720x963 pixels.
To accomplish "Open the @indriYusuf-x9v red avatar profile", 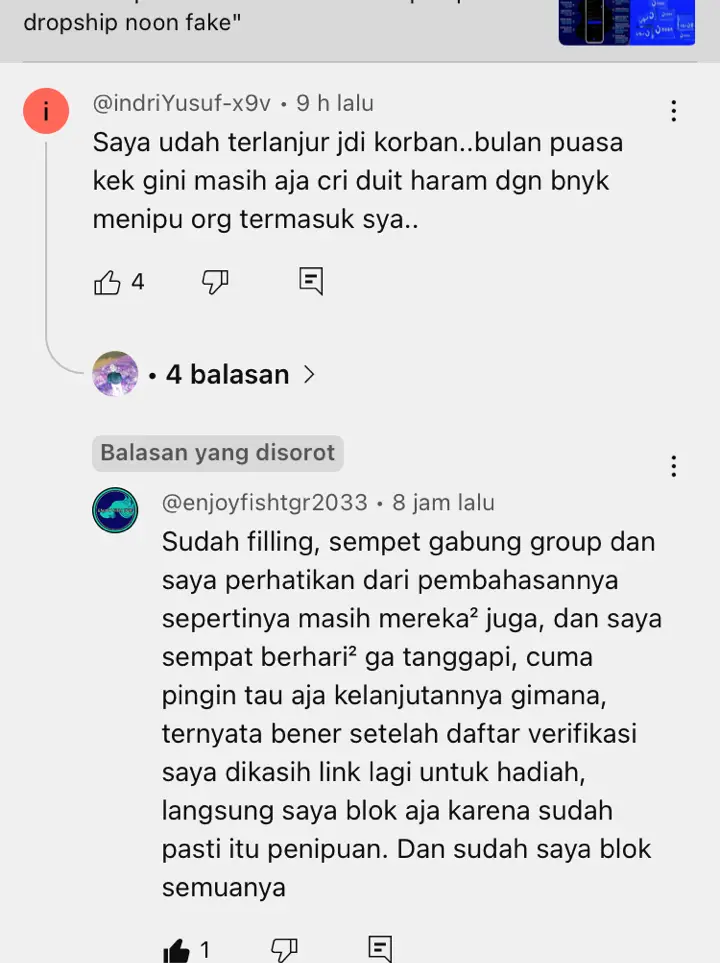I will [x=46, y=111].
